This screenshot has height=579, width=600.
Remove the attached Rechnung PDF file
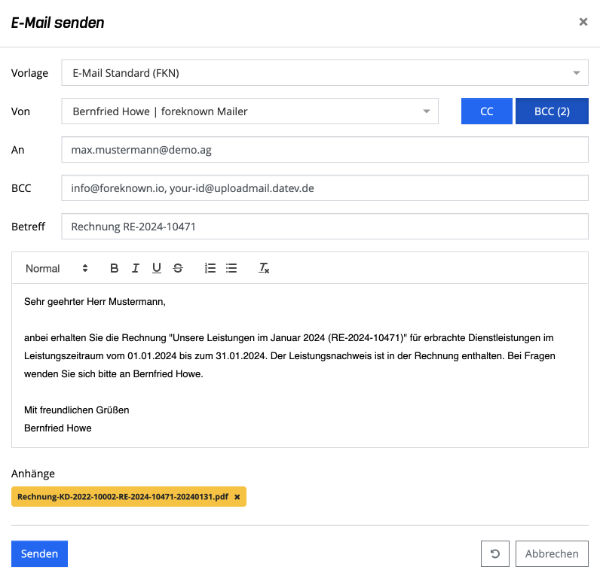(237, 497)
